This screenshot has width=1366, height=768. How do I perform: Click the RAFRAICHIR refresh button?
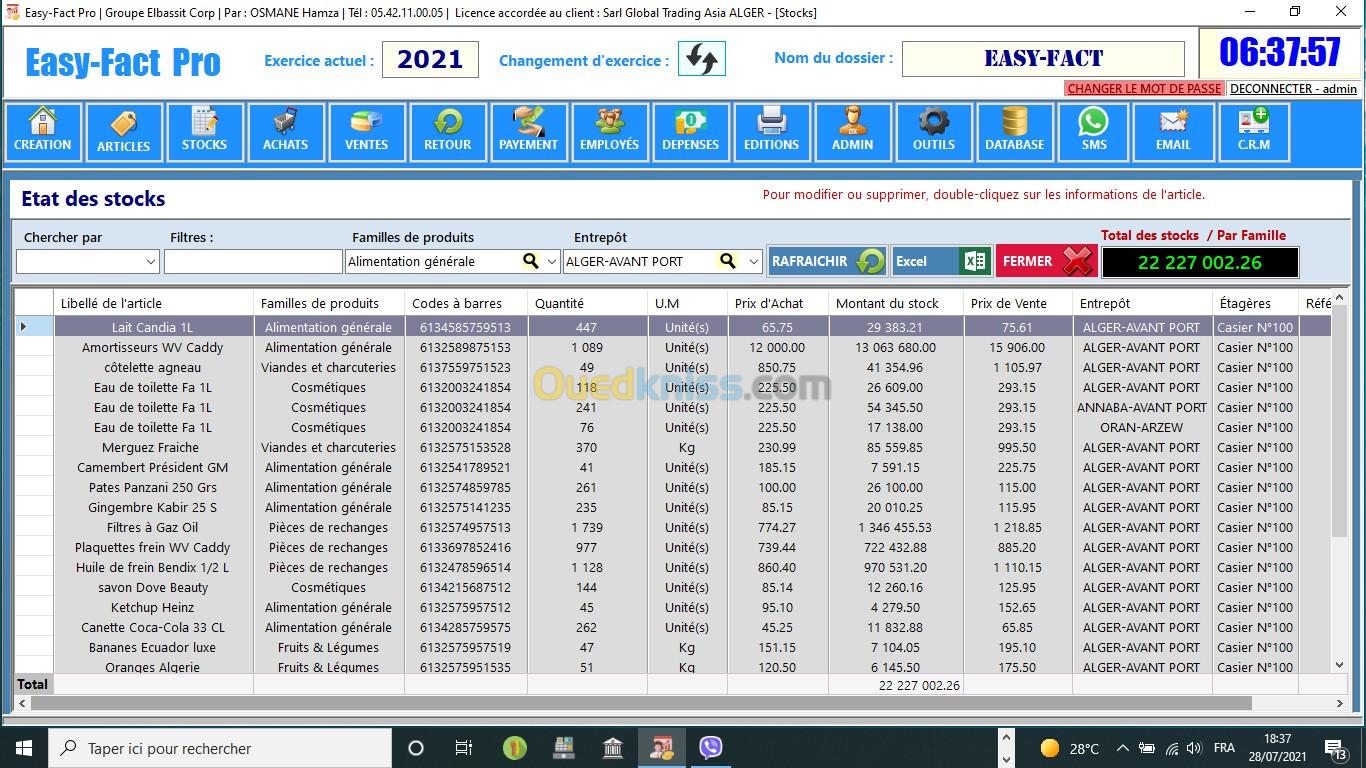(x=826, y=261)
